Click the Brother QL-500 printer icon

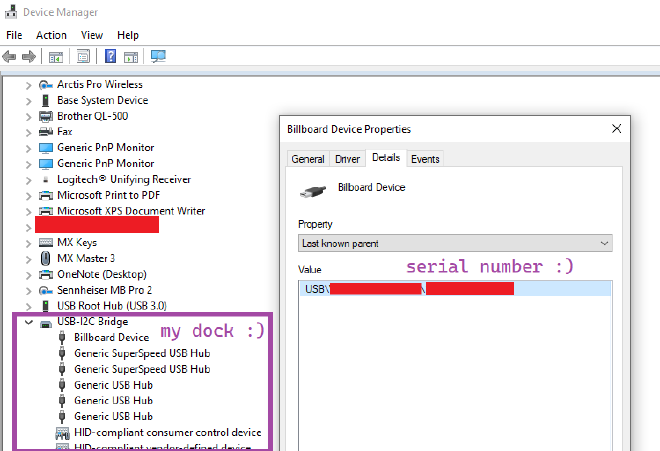click(45, 116)
